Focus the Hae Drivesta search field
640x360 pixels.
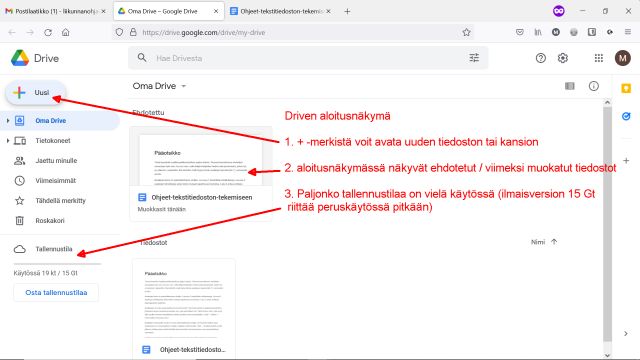tap(308, 58)
